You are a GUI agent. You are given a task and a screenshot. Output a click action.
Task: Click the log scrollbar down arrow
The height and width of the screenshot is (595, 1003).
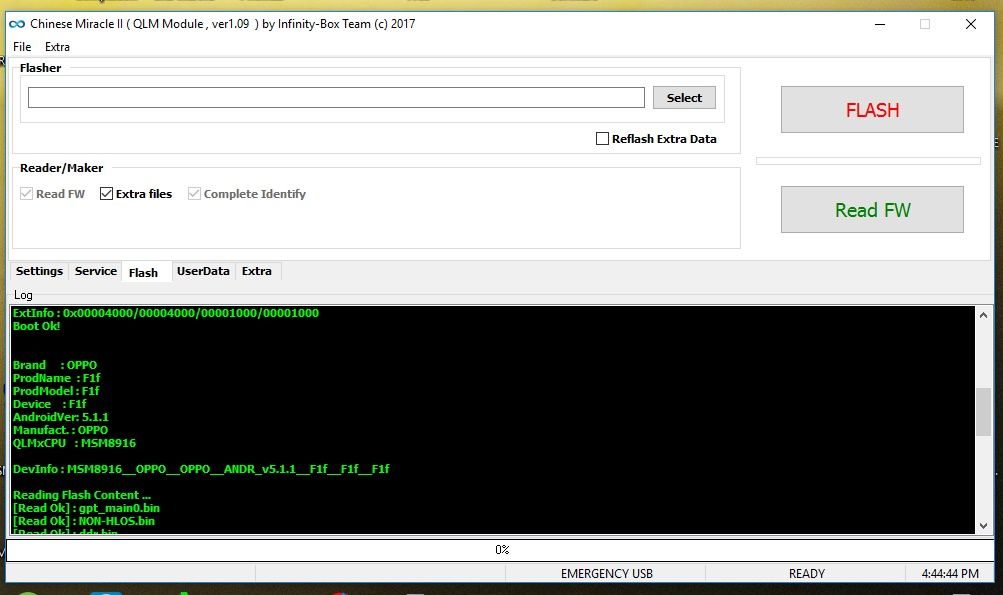coord(983,526)
